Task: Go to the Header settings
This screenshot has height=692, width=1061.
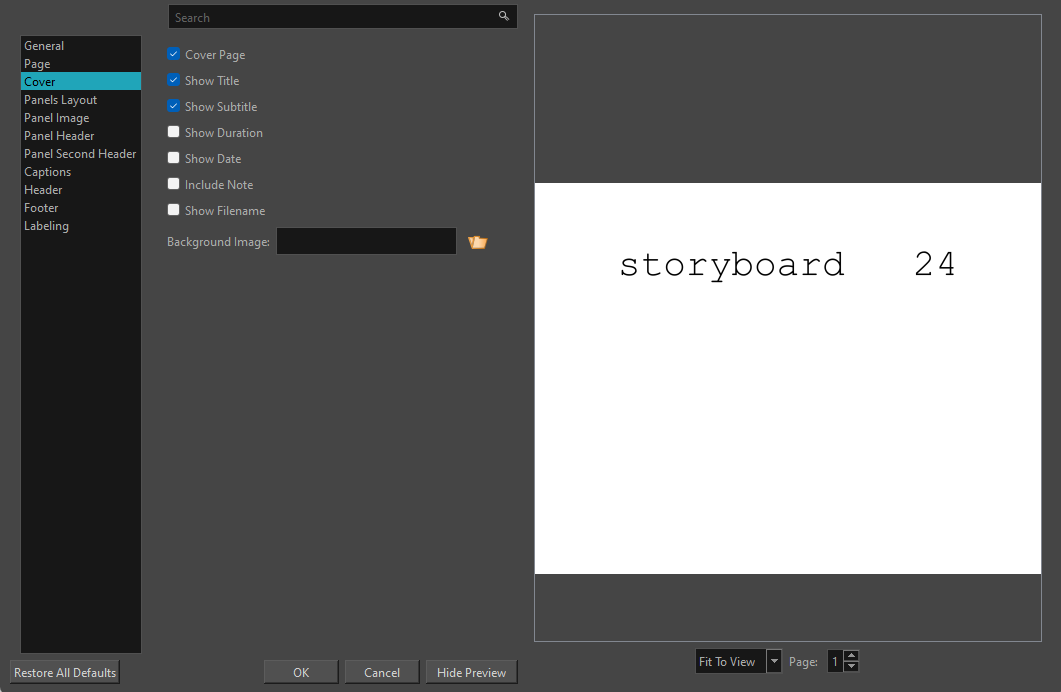Action: tap(81, 189)
